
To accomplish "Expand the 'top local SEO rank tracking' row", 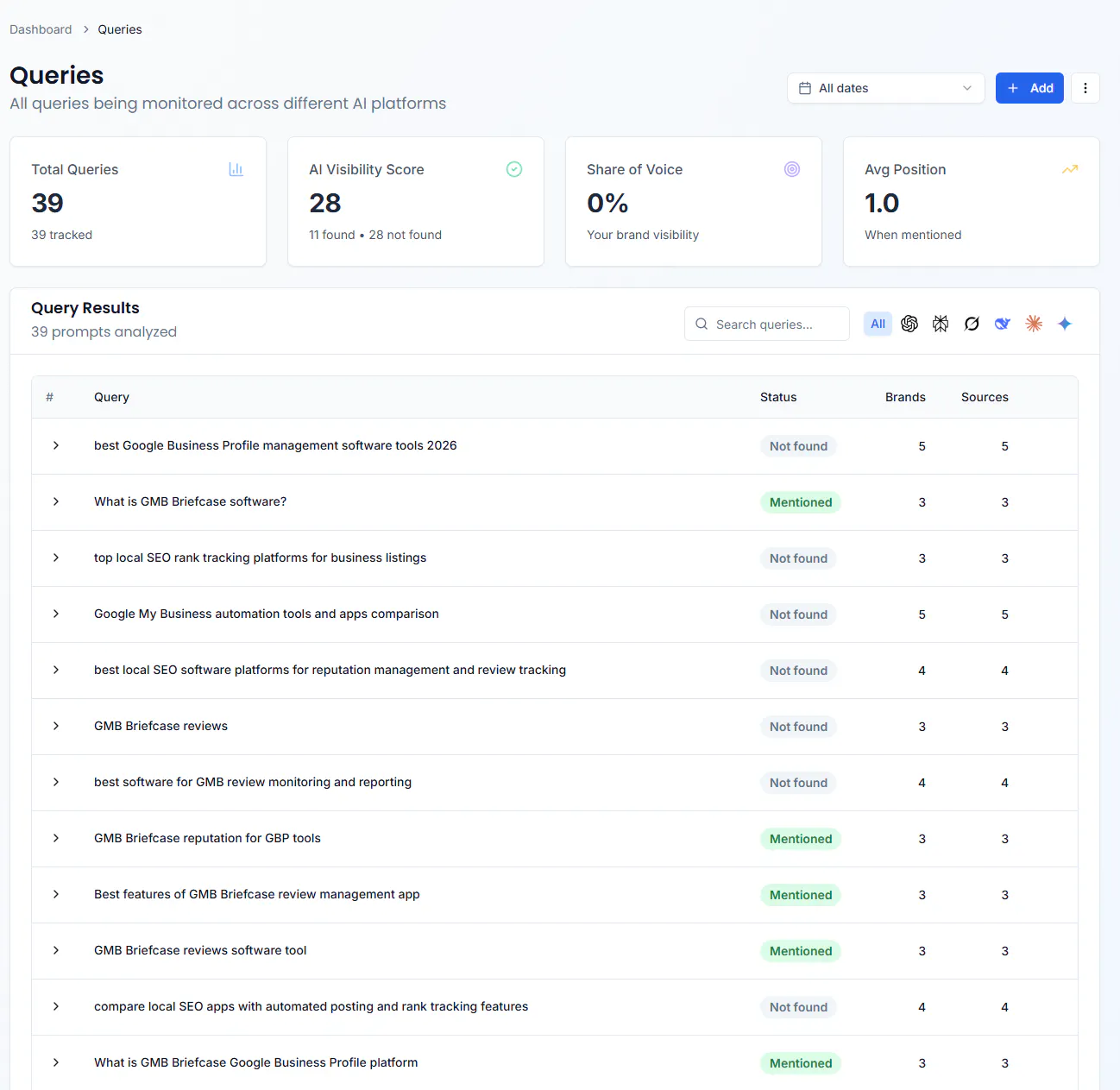I will point(56,558).
